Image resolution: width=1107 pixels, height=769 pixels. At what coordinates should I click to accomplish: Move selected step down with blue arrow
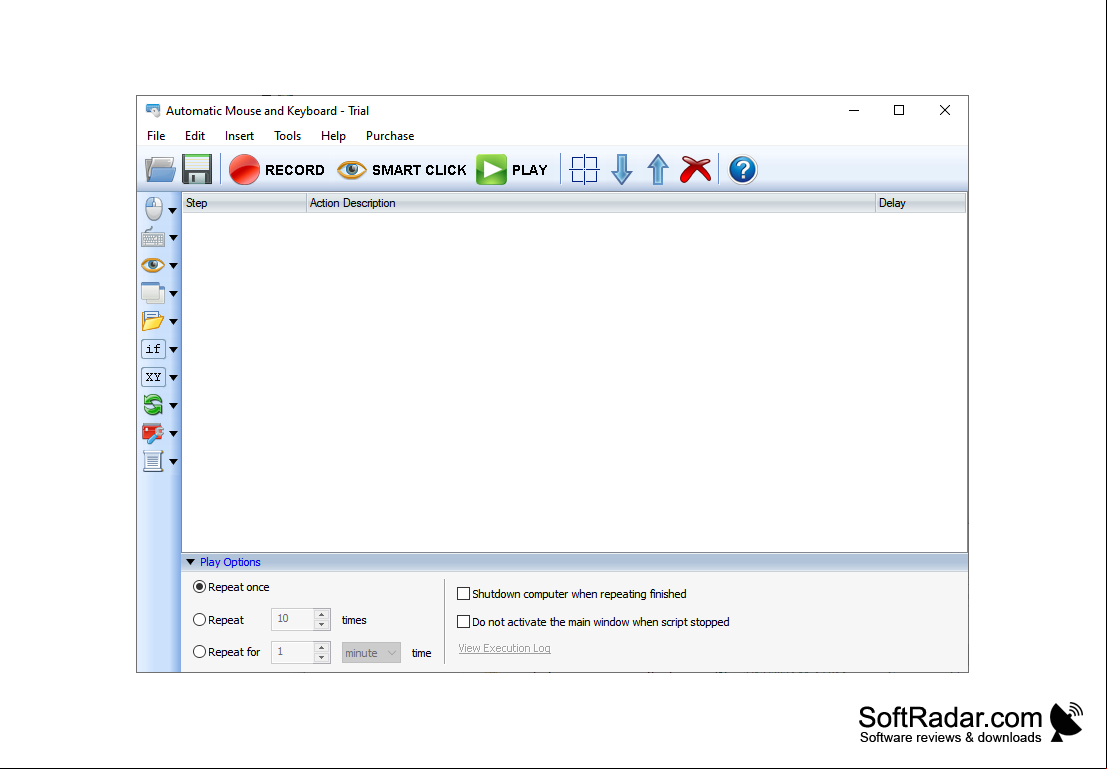[x=621, y=170]
